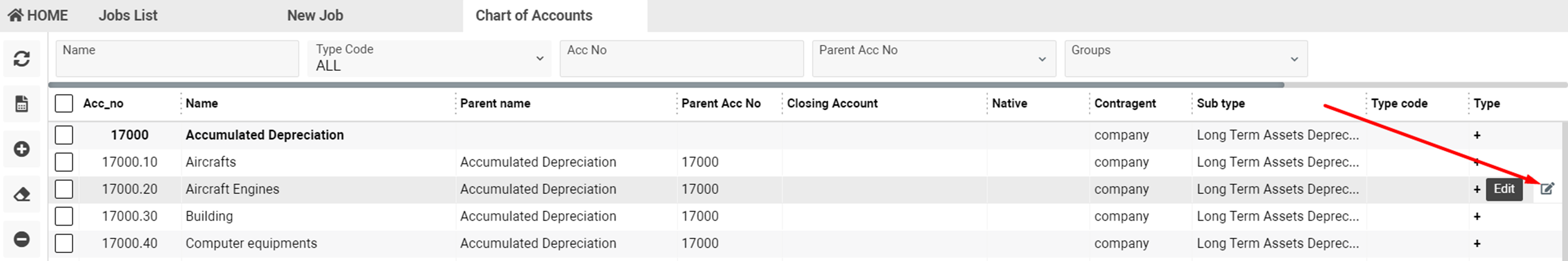Click the Sub type column header
The width and height of the screenshot is (1568, 261).
tap(1220, 103)
